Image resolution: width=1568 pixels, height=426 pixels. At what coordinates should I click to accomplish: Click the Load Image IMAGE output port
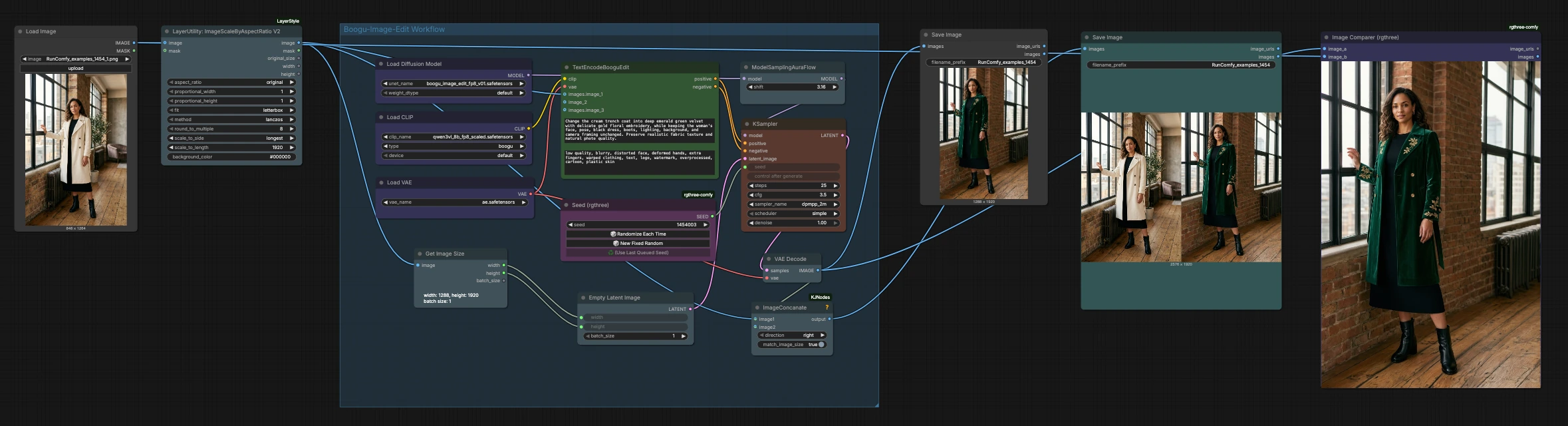pos(134,43)
